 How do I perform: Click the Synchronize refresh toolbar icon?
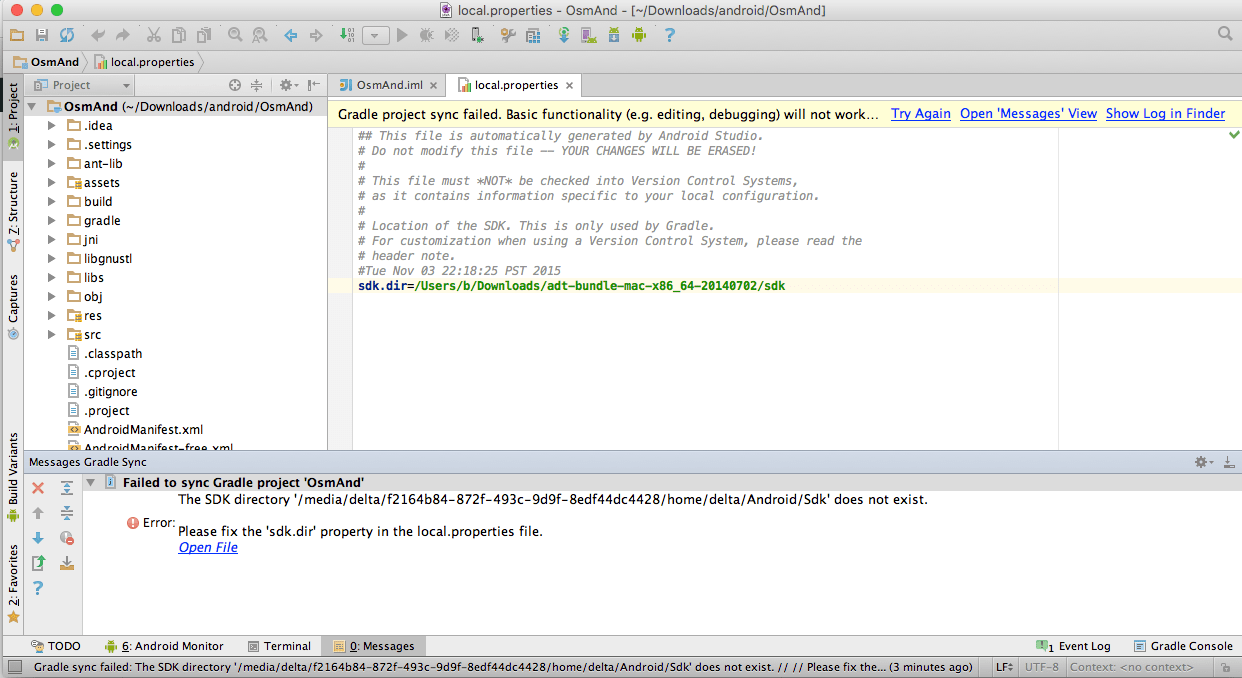coord(66,35)
